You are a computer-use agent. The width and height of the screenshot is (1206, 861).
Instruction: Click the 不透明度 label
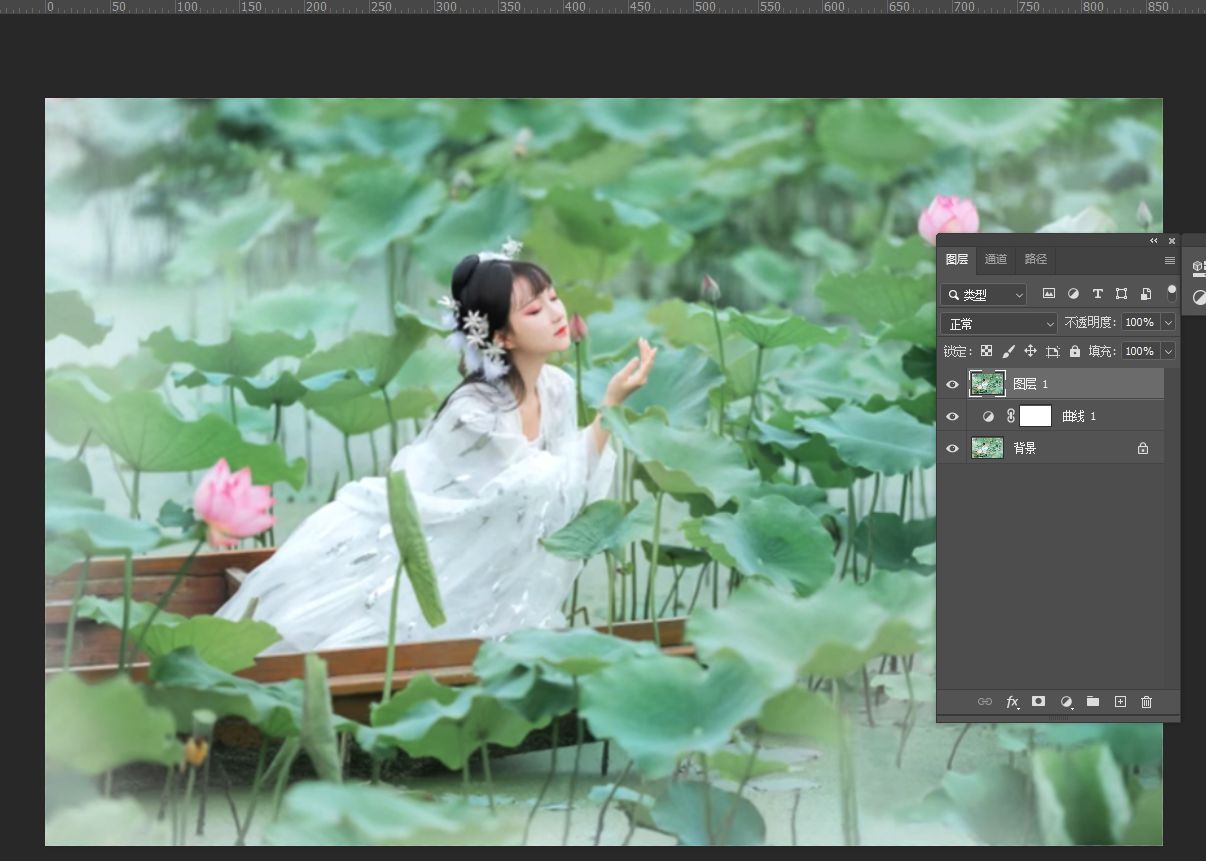(1090, 322)
